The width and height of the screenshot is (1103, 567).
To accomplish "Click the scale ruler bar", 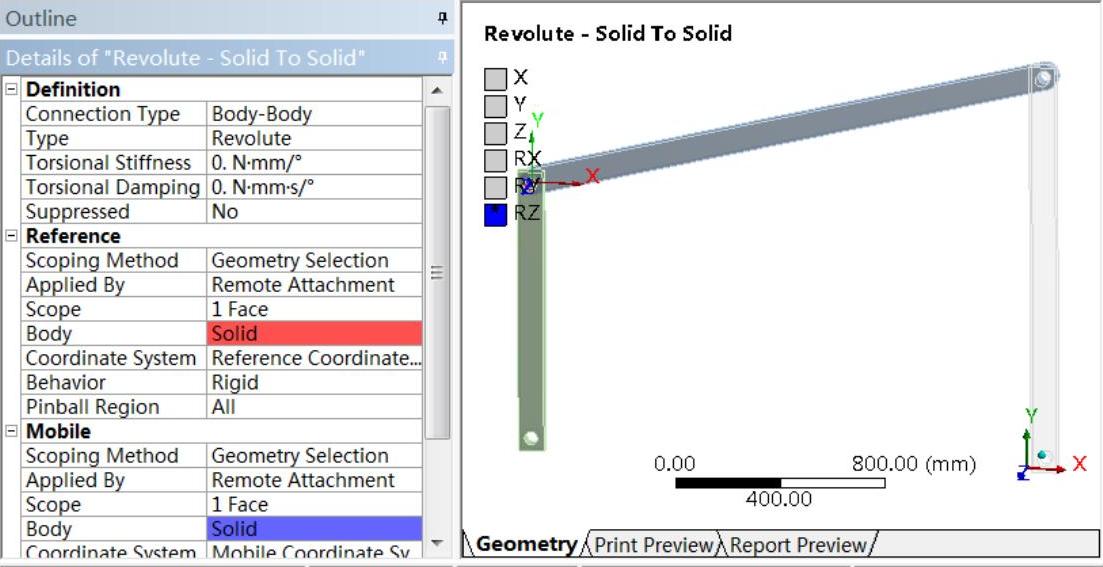I will 779,483.
